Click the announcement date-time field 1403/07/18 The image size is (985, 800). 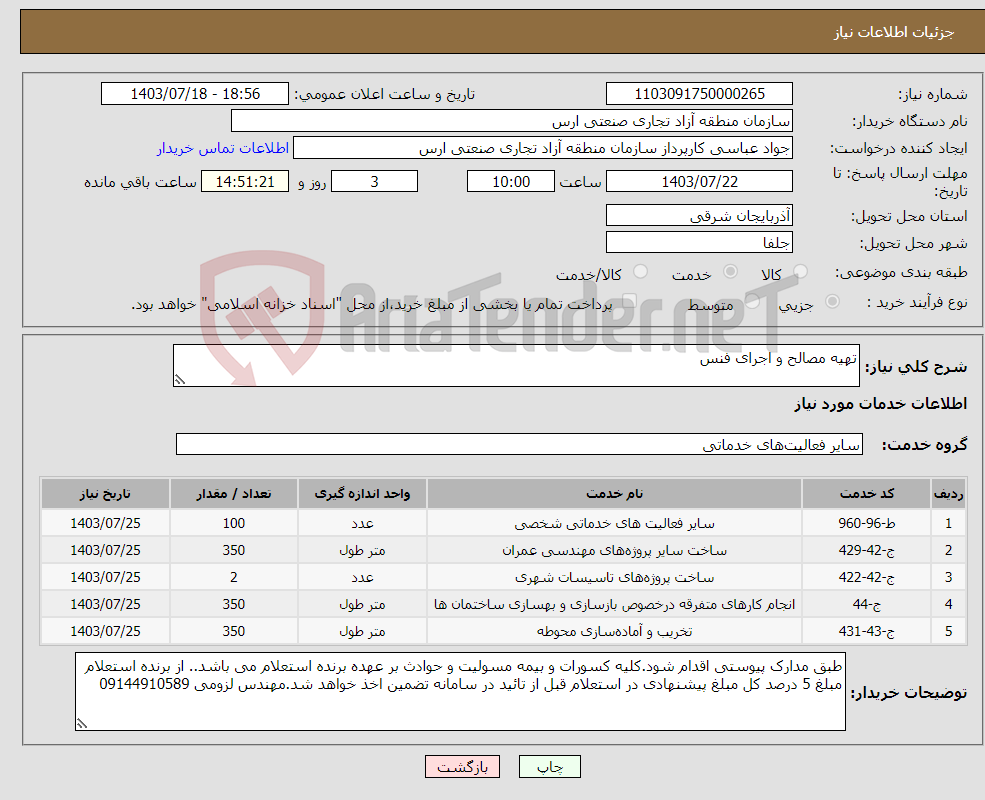[195, 94]
